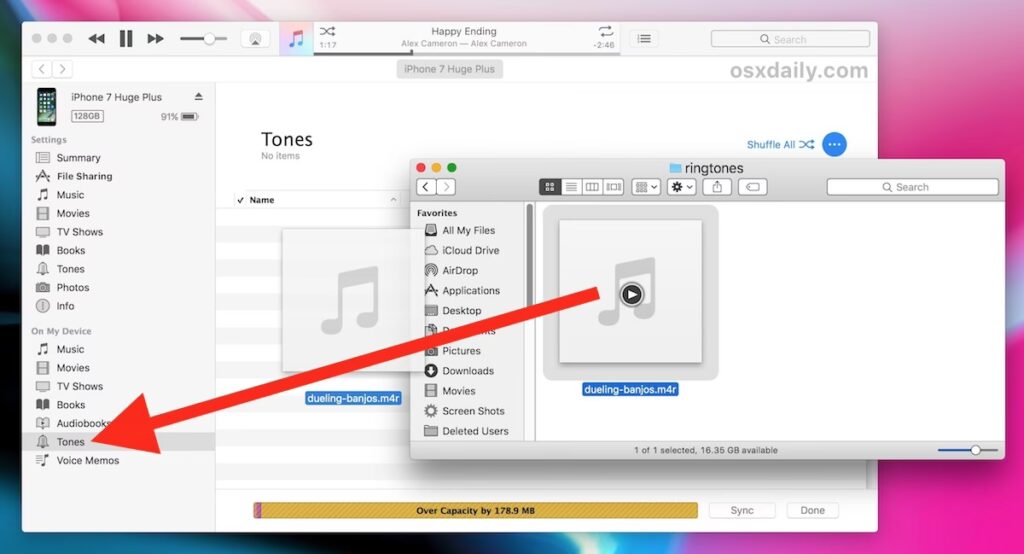
Task: Click the Share icon in Finder toolbar
Action: (716, 187)
